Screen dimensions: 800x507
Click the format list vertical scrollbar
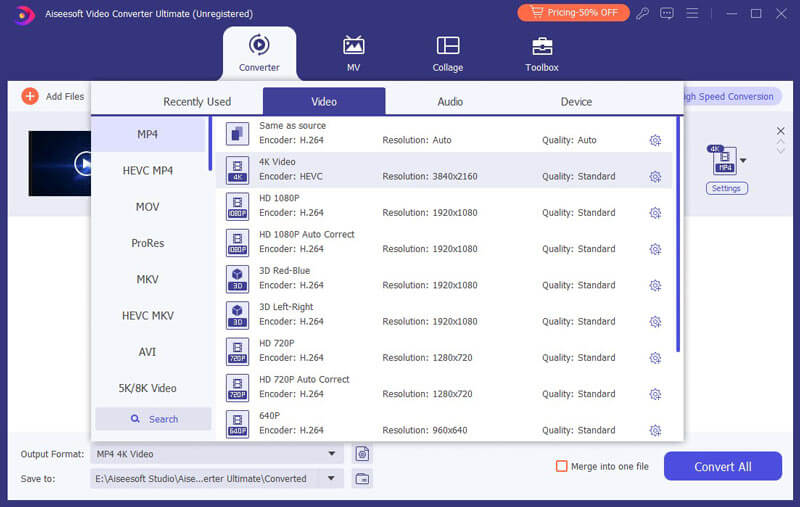[x=679, y=235]
